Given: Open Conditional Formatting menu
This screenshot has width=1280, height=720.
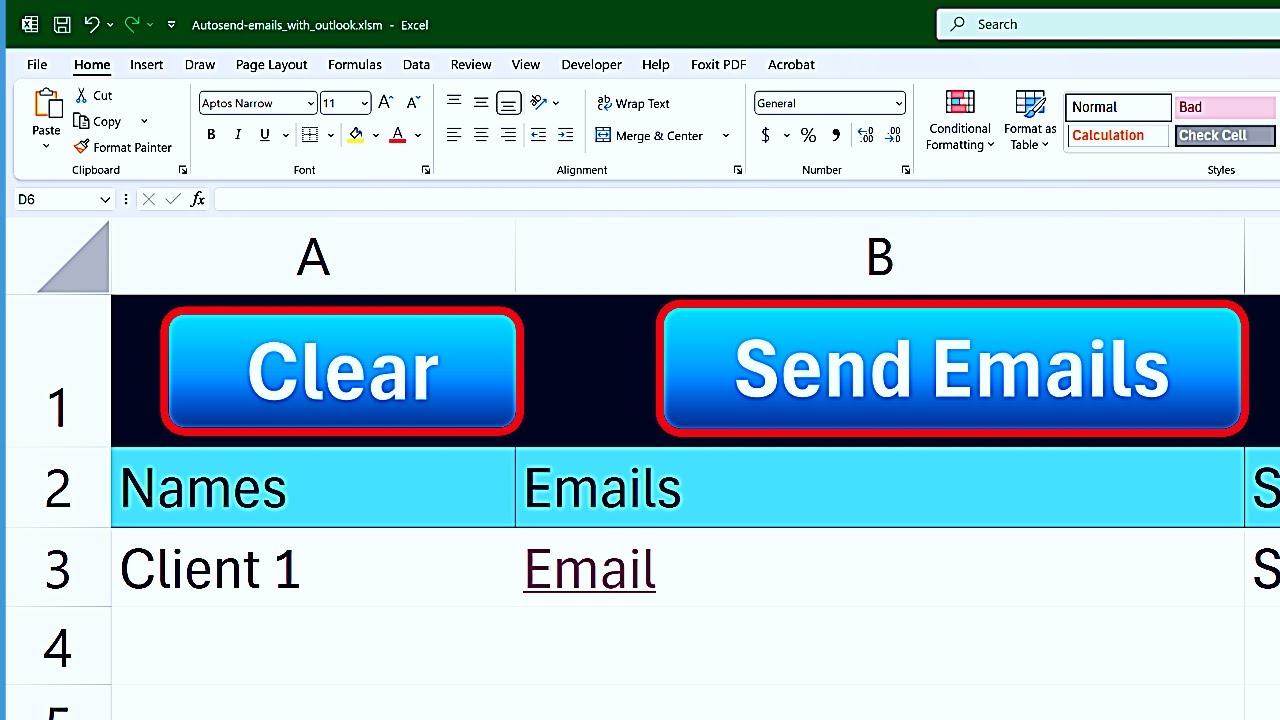Looking at the screenshot, I should [960, 121].
